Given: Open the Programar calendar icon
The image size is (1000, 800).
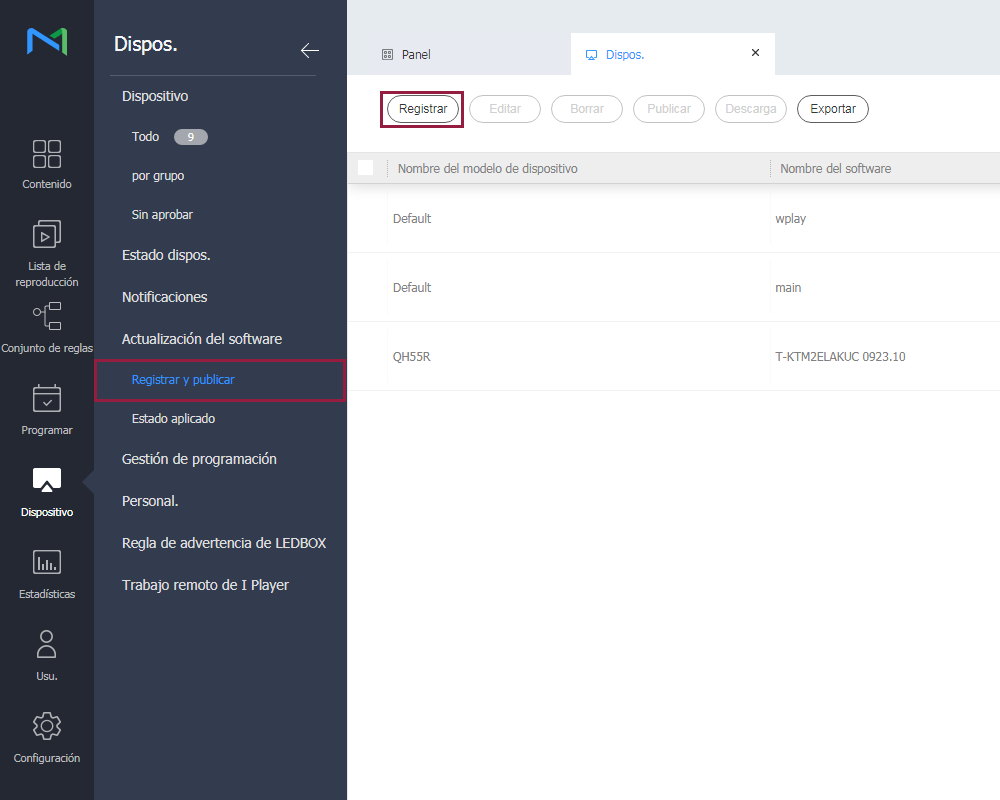Looking at the screenshot, I should 47,398.
